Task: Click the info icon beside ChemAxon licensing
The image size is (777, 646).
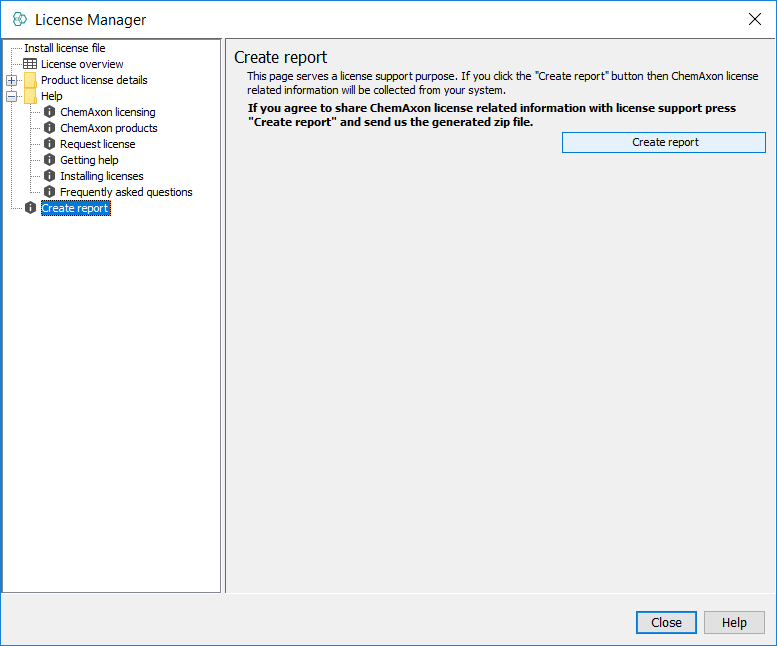Action: click(49, 112)
